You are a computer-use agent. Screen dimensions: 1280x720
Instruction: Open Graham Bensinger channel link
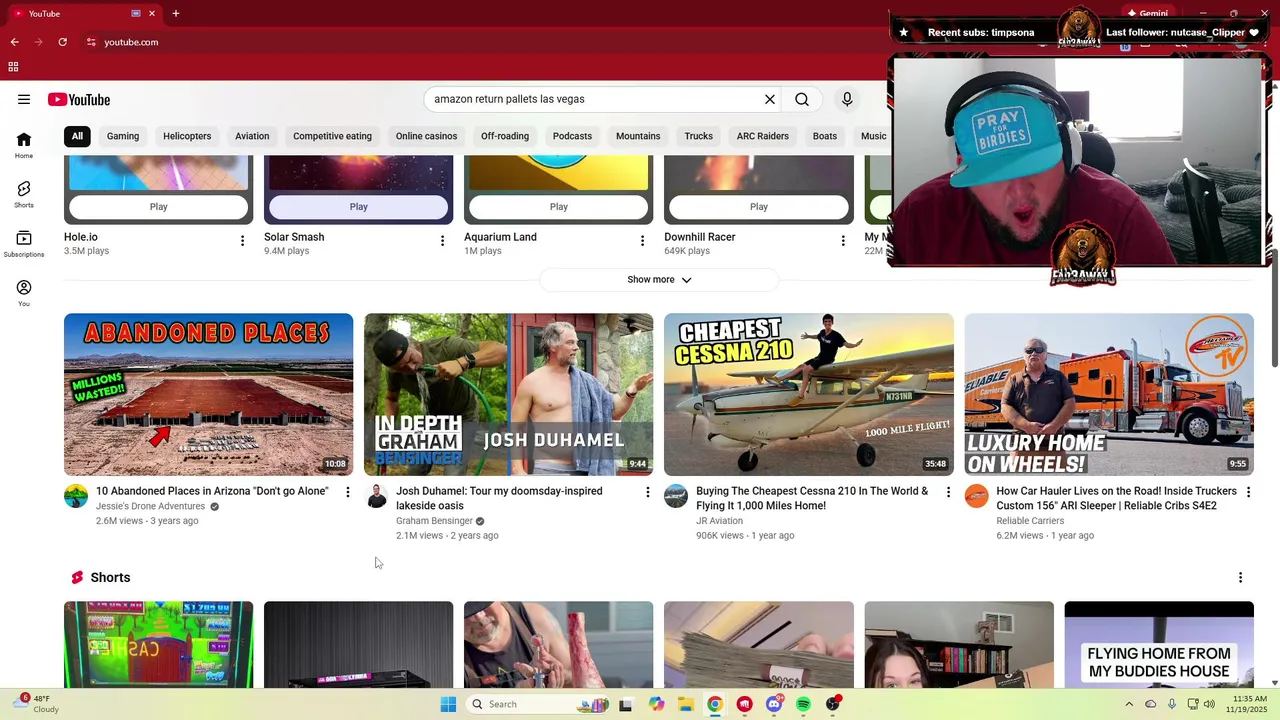pyautogui.click(x=434, y=521)
